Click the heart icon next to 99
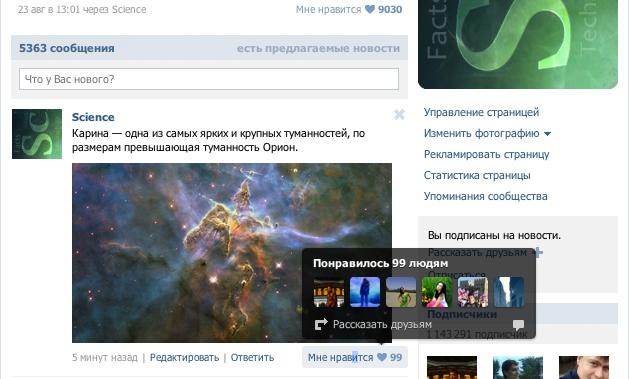 pyautogui.click(x=382, y=357)
